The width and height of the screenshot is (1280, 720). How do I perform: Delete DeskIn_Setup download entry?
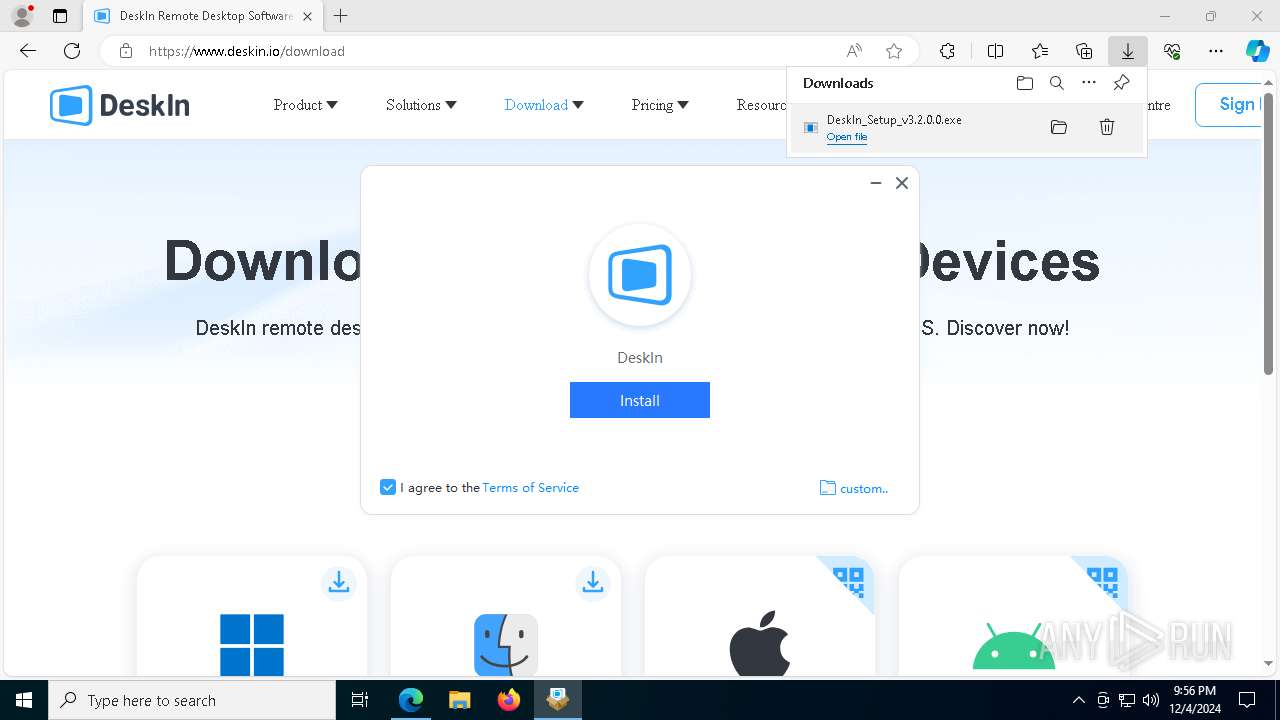(1107, 127)
